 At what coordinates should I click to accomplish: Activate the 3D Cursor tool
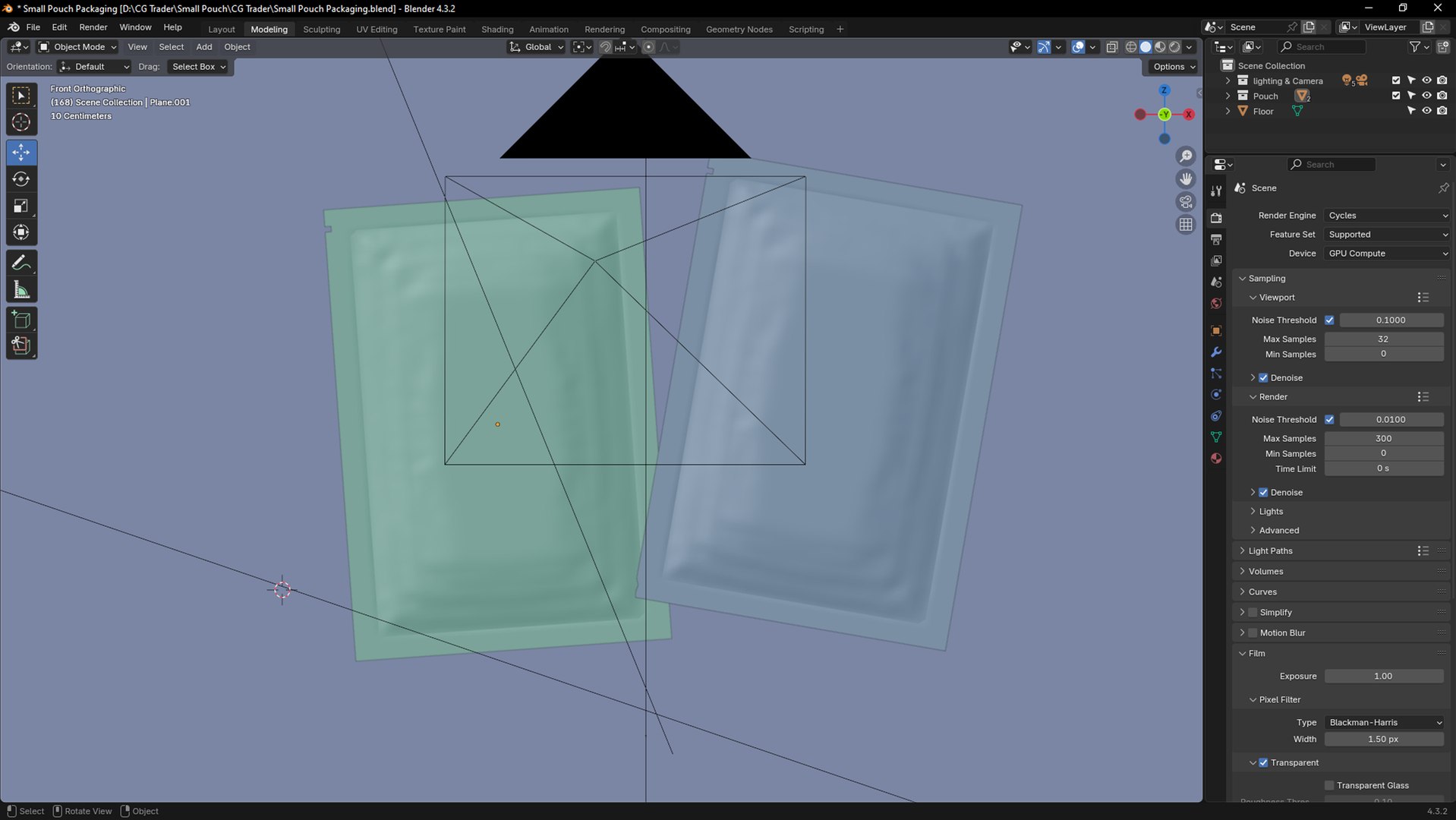[21, 122]
